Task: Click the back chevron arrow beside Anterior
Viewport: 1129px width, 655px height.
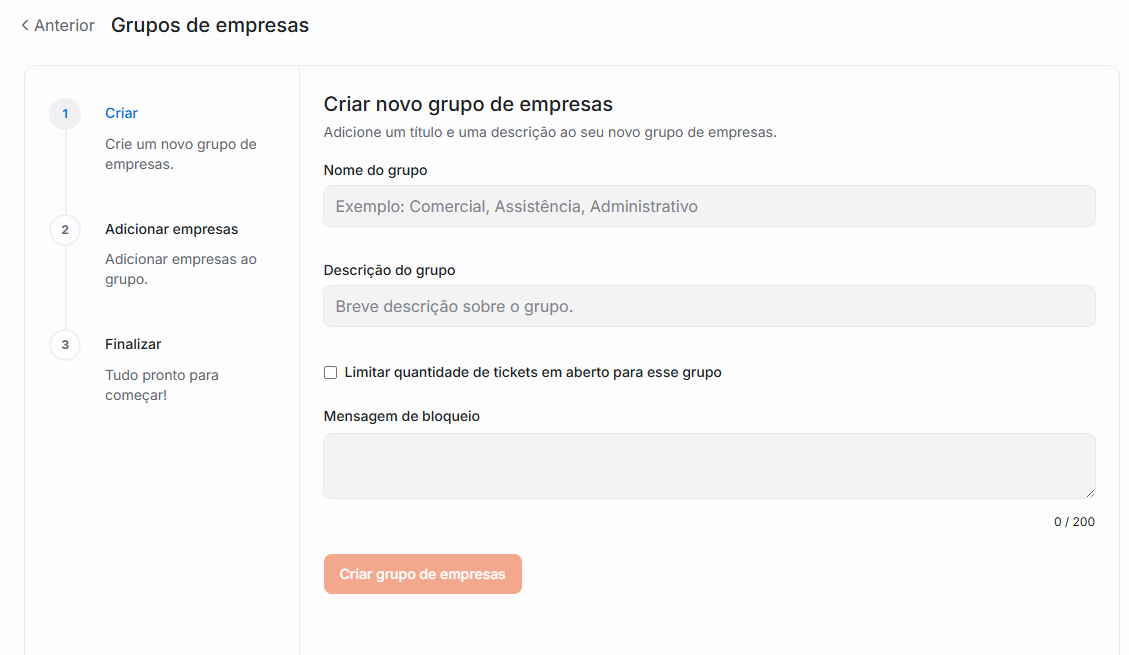Action: coord(25,26)
